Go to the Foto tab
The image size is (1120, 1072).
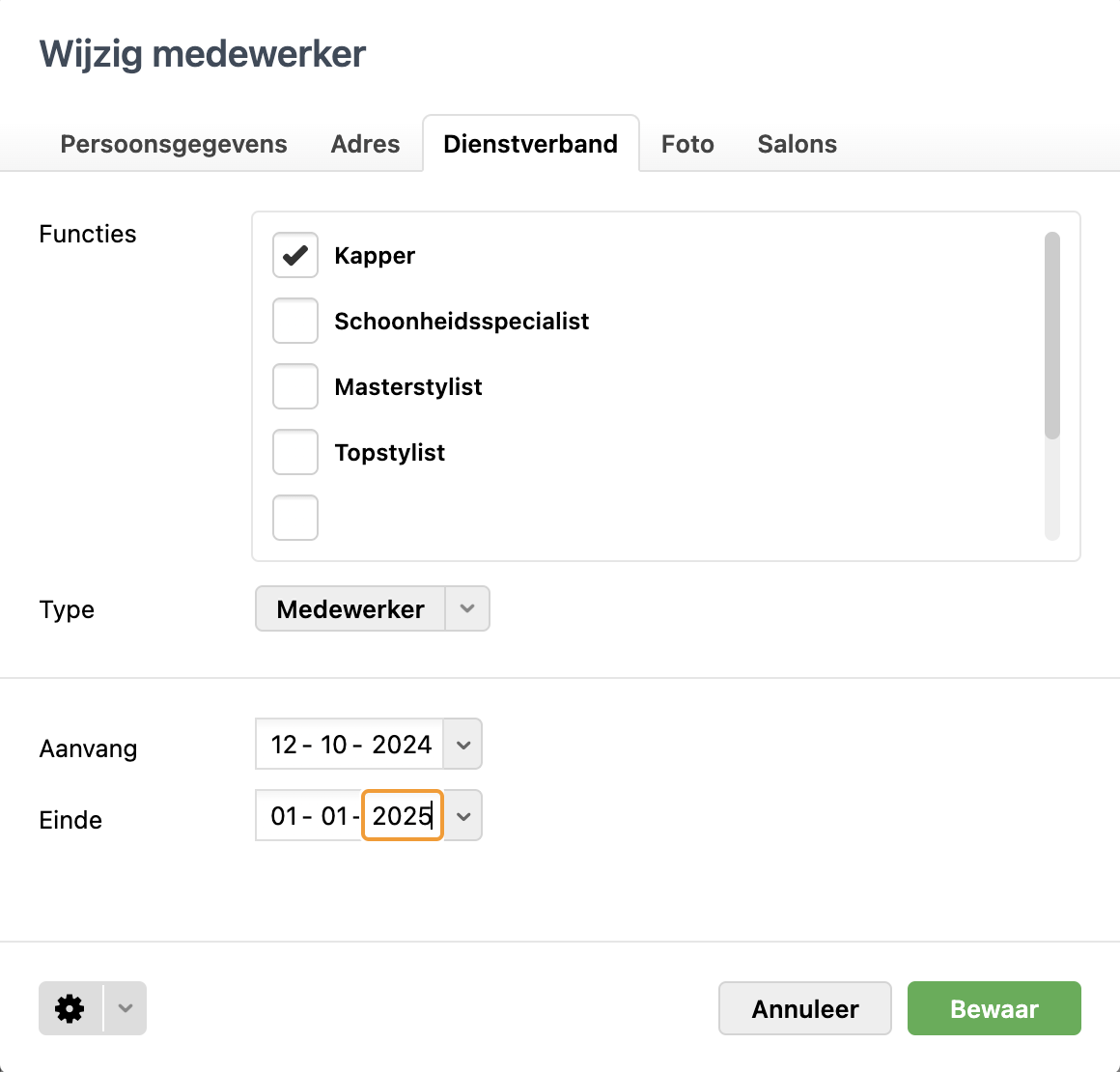pyautogui.click(x=687, y=144)
